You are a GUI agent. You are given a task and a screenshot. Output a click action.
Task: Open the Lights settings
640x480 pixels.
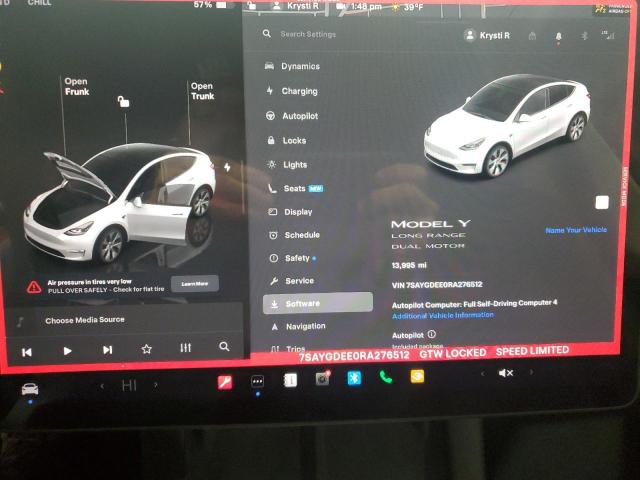point(287,164)
